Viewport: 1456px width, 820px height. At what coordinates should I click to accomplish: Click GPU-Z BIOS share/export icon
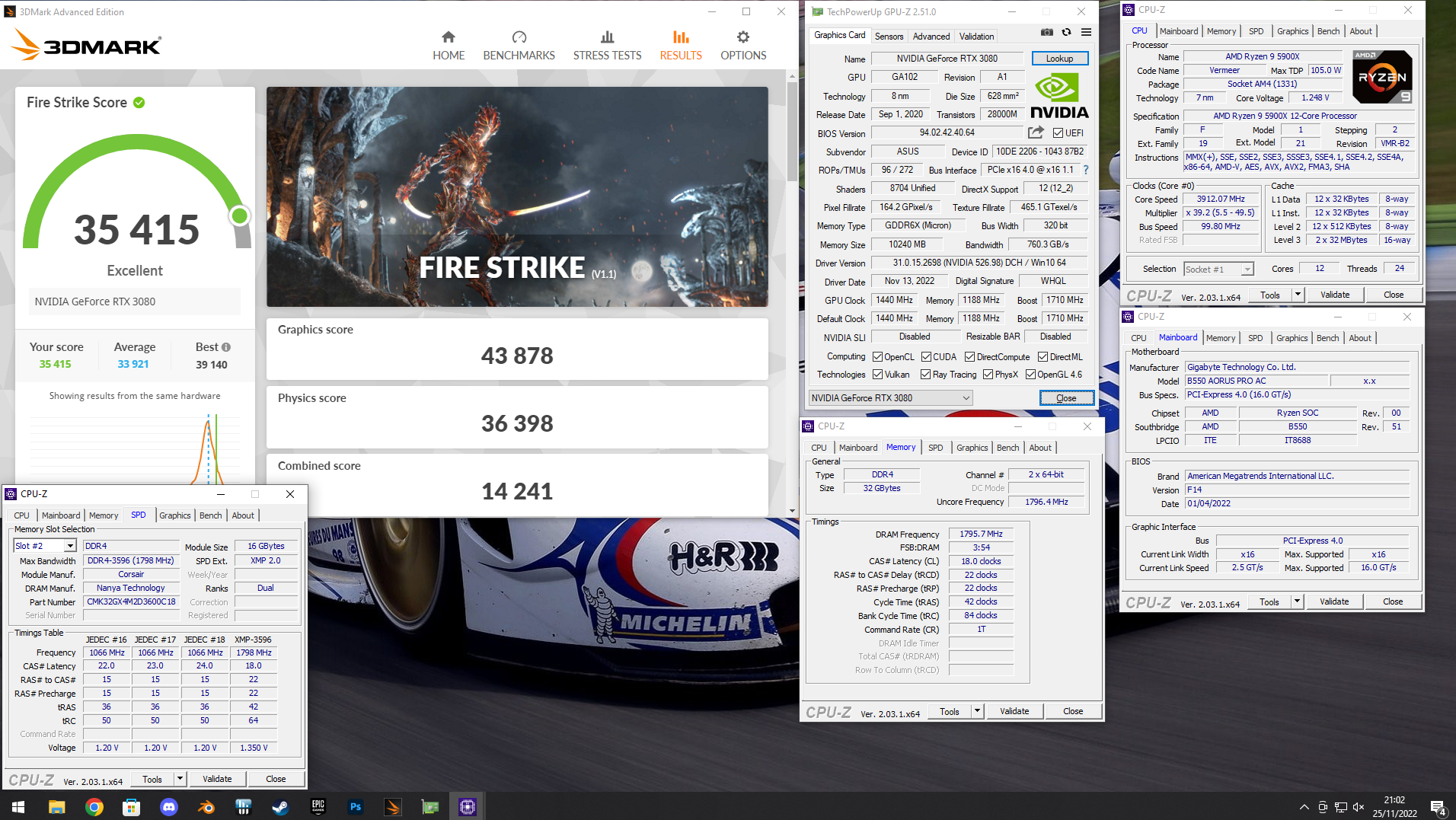(1036, 132)
